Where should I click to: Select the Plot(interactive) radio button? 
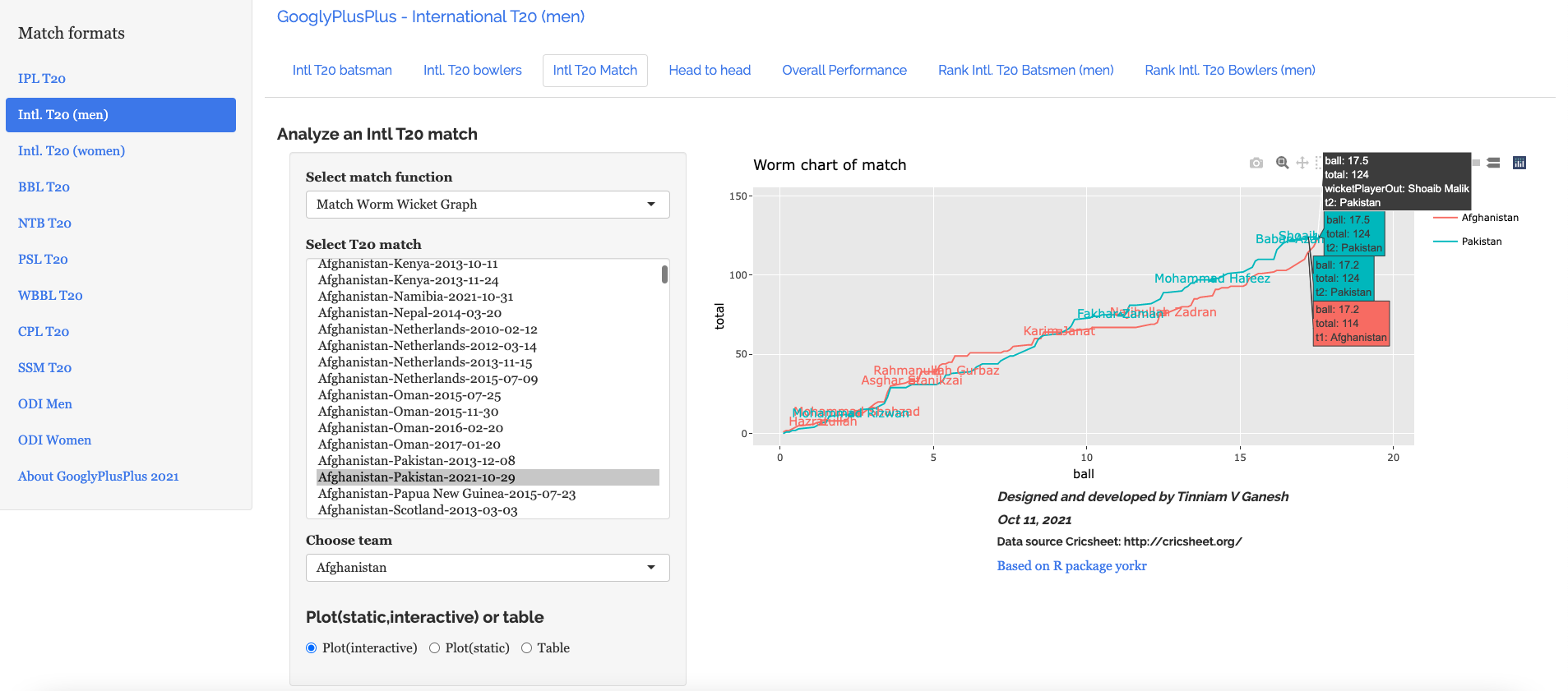click(x=312, y=648)
